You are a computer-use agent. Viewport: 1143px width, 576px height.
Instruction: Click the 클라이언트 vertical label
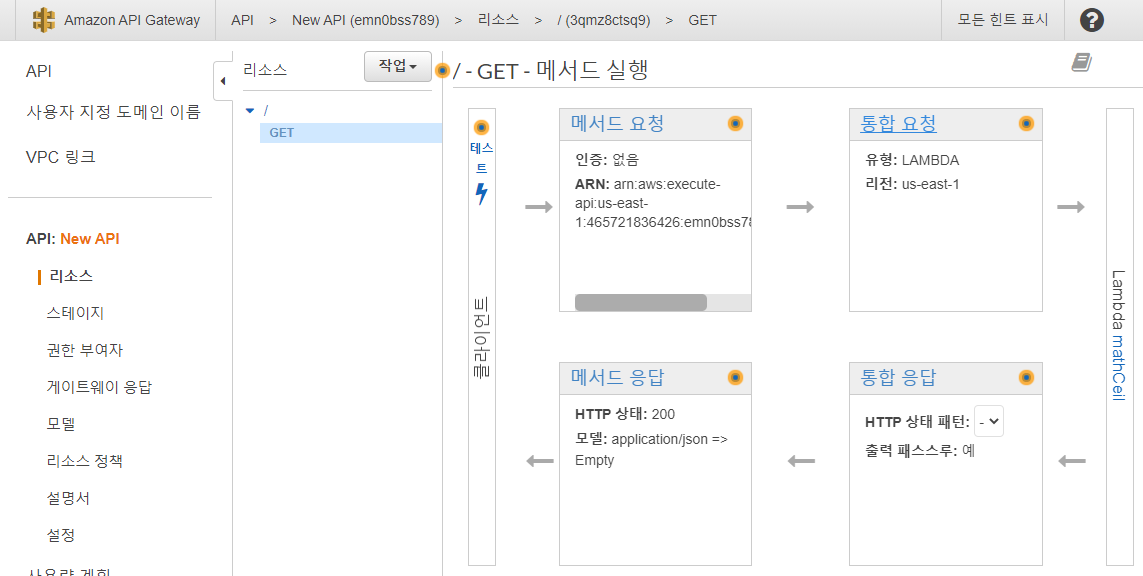481,337
